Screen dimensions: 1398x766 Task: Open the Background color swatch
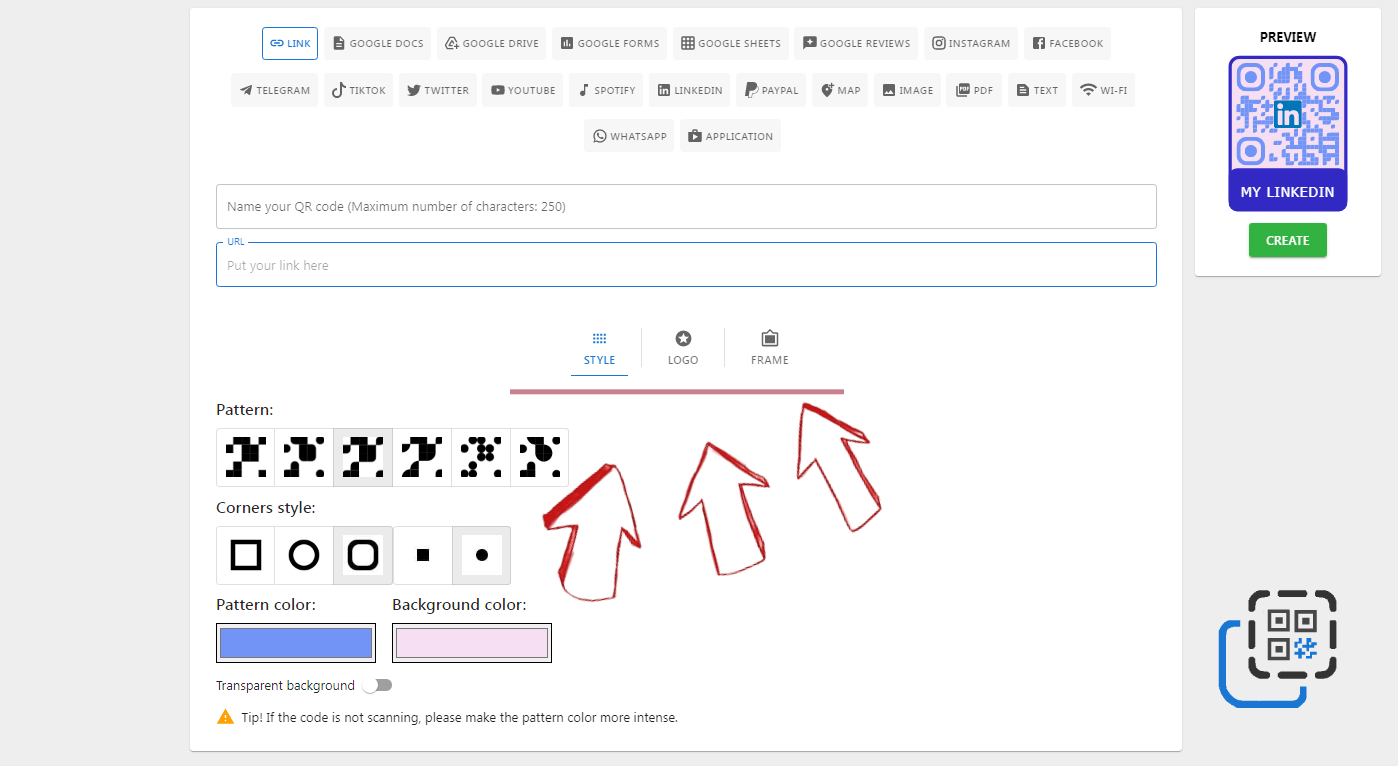(x=472, y=643)
